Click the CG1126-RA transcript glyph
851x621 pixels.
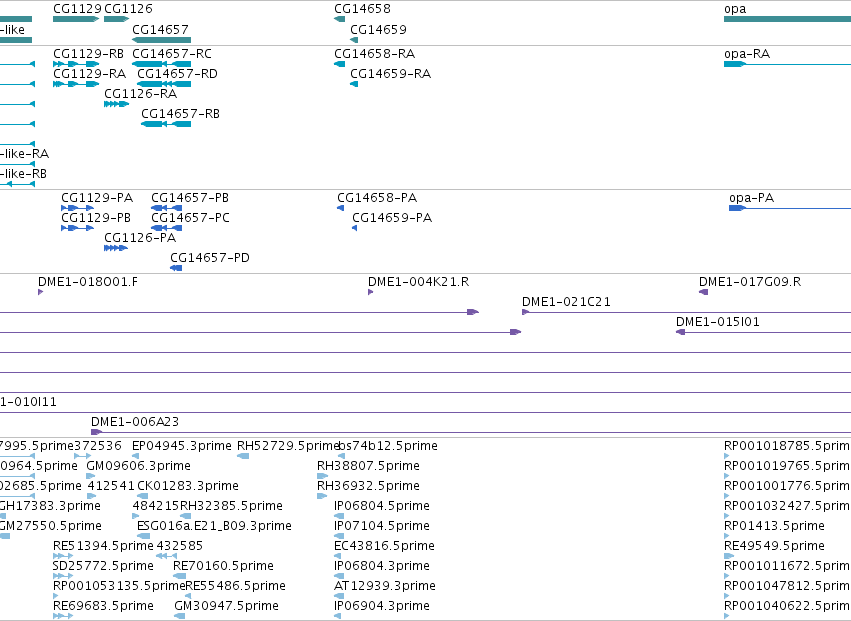[x=117, y=104]
